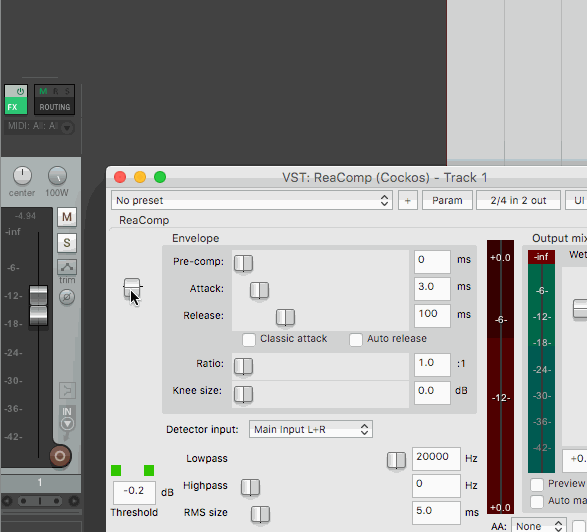Click the Ratio slider handle
Screen dimensions: 587x532
click(x=243, y=366)
